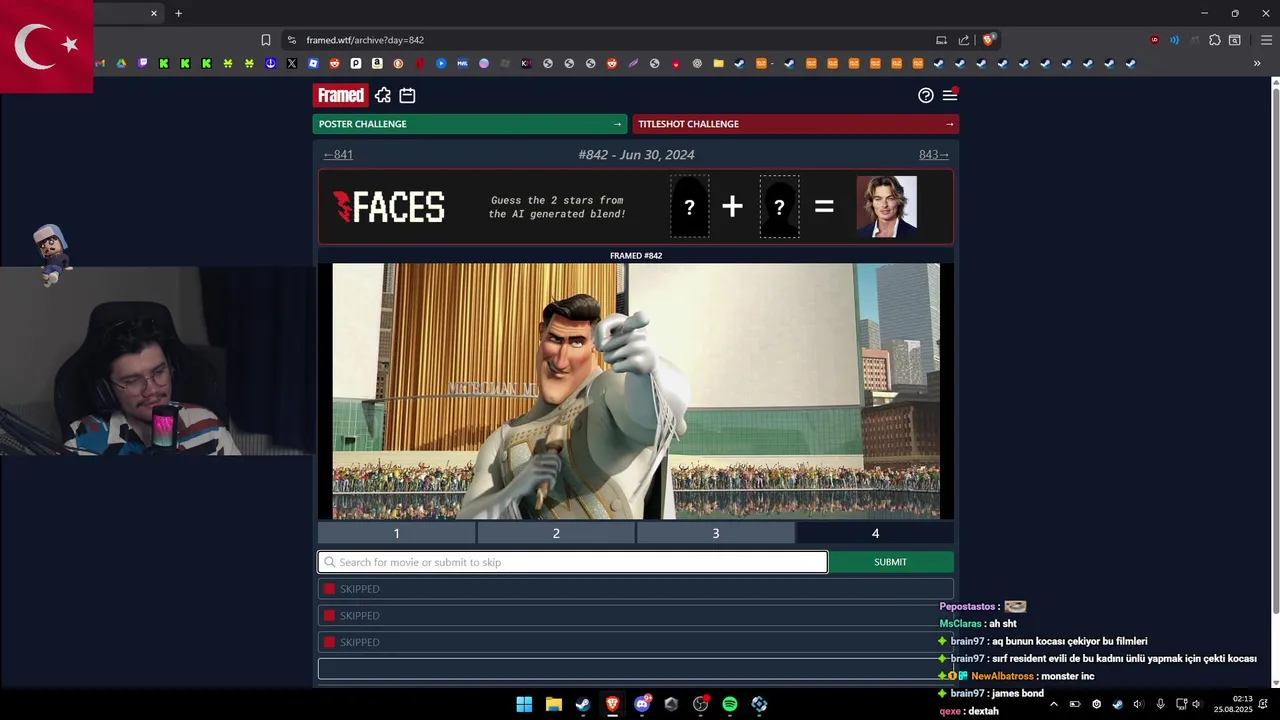Viewport: 1280px width, 720px height.
Task: Open the puzzle piece games icon
Action: pyautogui.click(x=383, y=95)
